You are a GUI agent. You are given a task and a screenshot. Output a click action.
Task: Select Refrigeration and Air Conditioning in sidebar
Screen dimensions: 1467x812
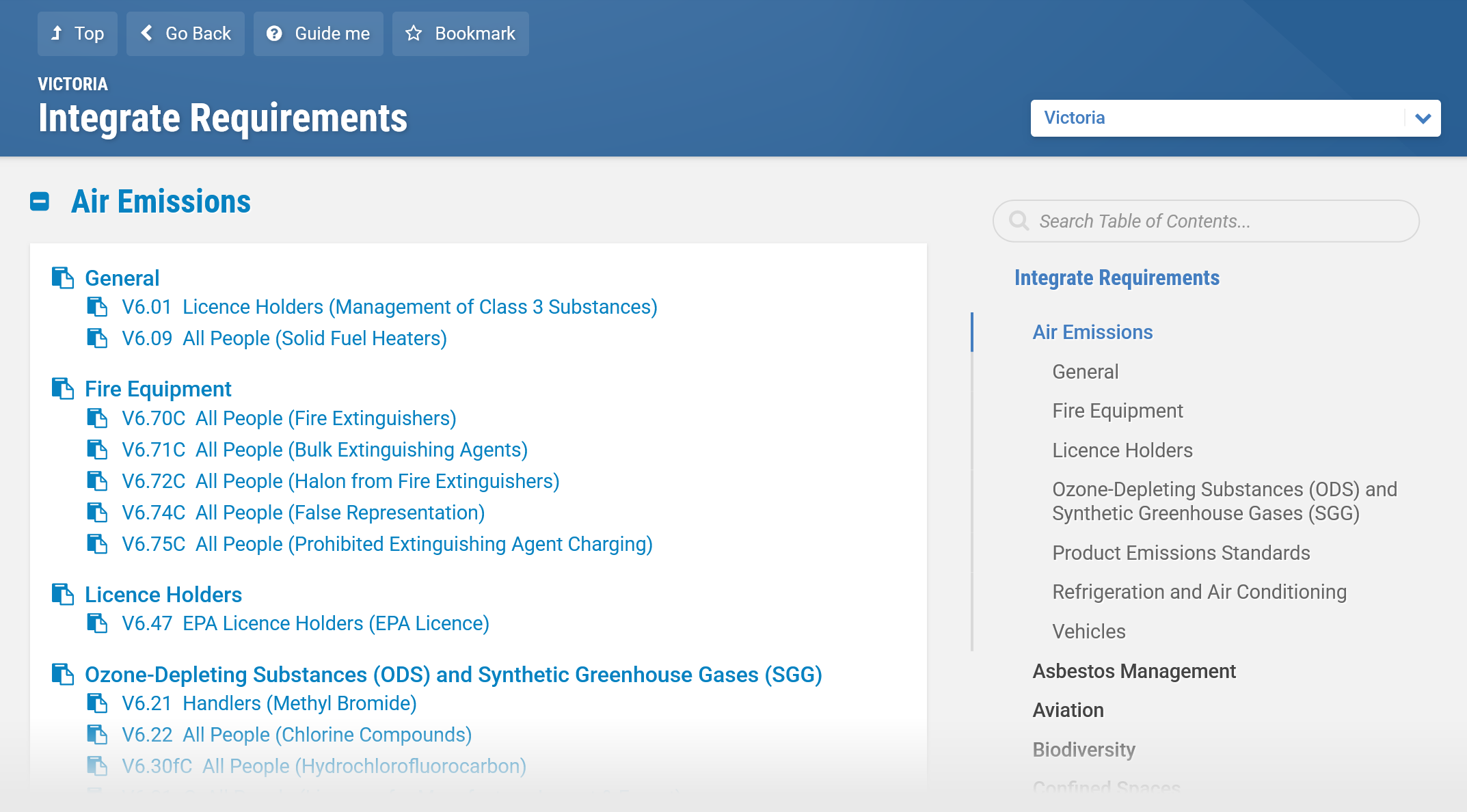[x=1199, y=592]
